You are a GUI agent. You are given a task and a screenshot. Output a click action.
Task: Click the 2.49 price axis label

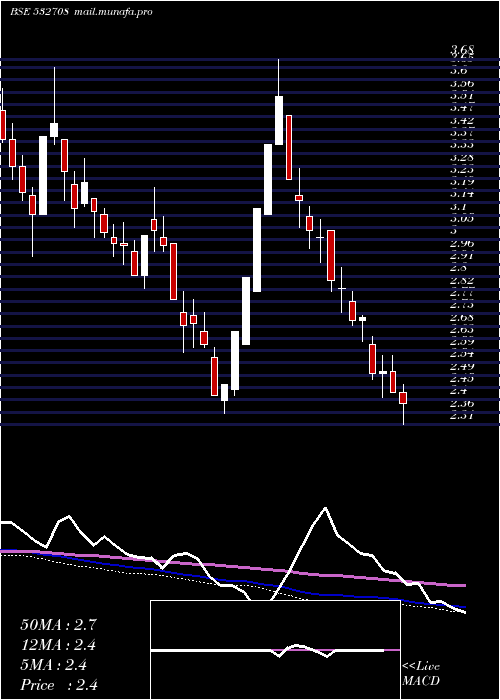[x=462, y=367]
